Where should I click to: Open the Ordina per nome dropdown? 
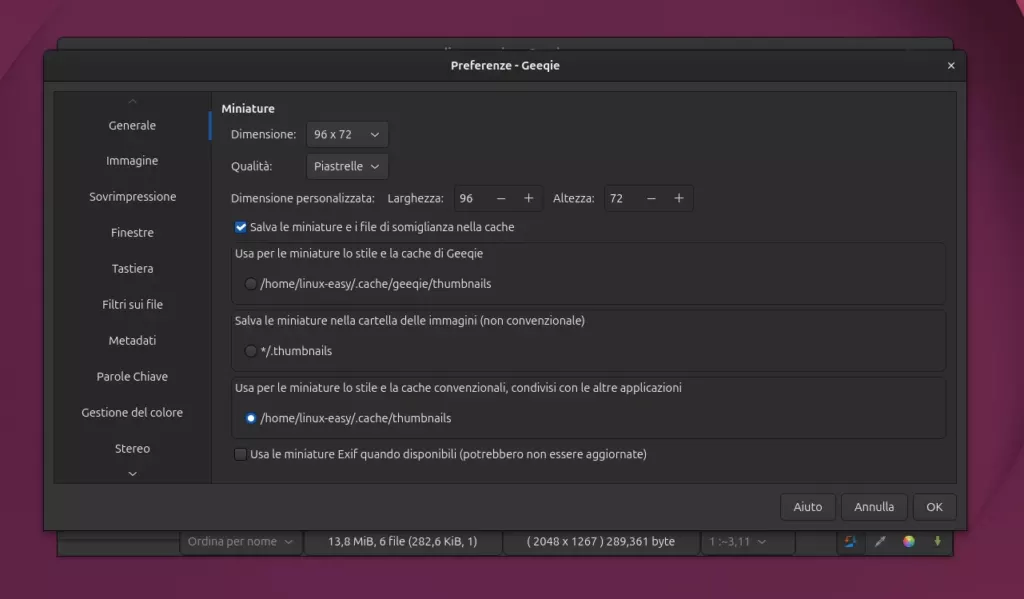(x=240, y=542)
